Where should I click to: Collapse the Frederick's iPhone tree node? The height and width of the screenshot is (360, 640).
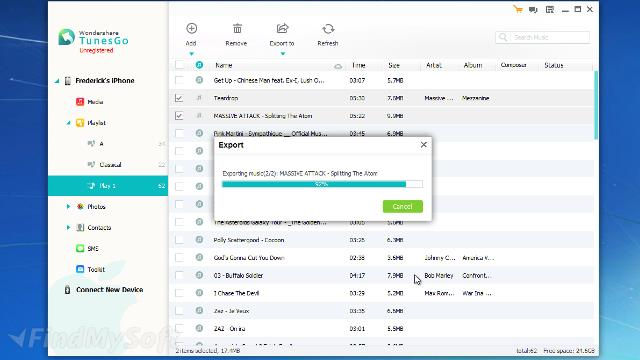[x=57, y=81]
